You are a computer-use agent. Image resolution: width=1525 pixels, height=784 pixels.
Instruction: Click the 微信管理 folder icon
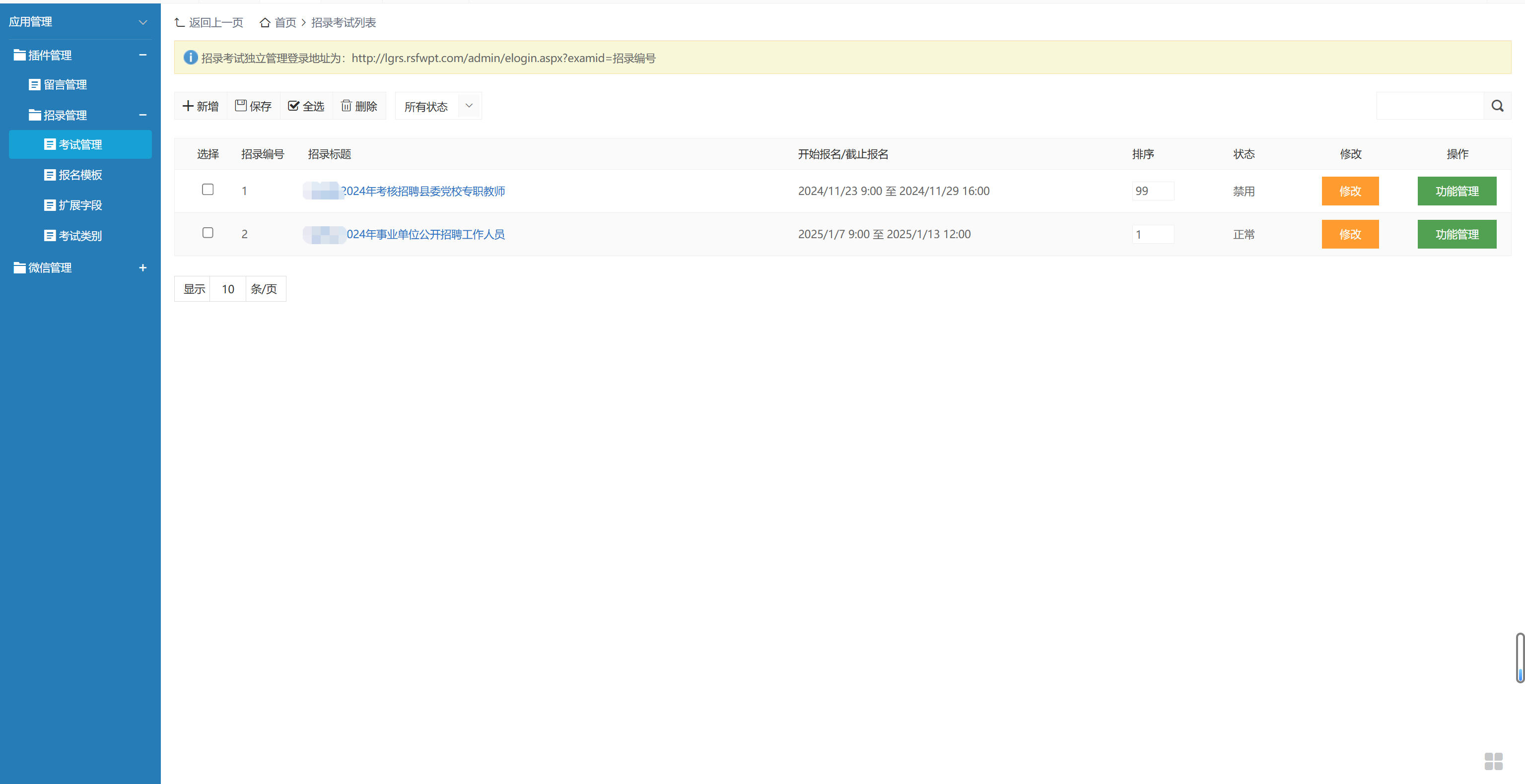tap(19, 267)
